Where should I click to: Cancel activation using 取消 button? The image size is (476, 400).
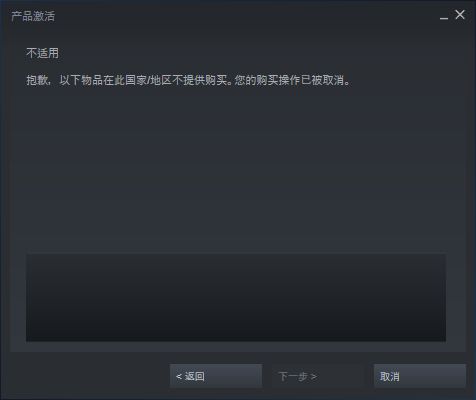[420, 376]
